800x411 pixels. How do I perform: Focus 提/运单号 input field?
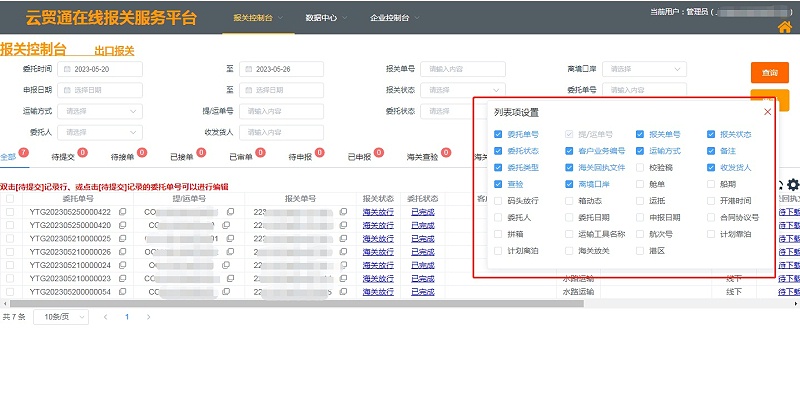point(281,111)
